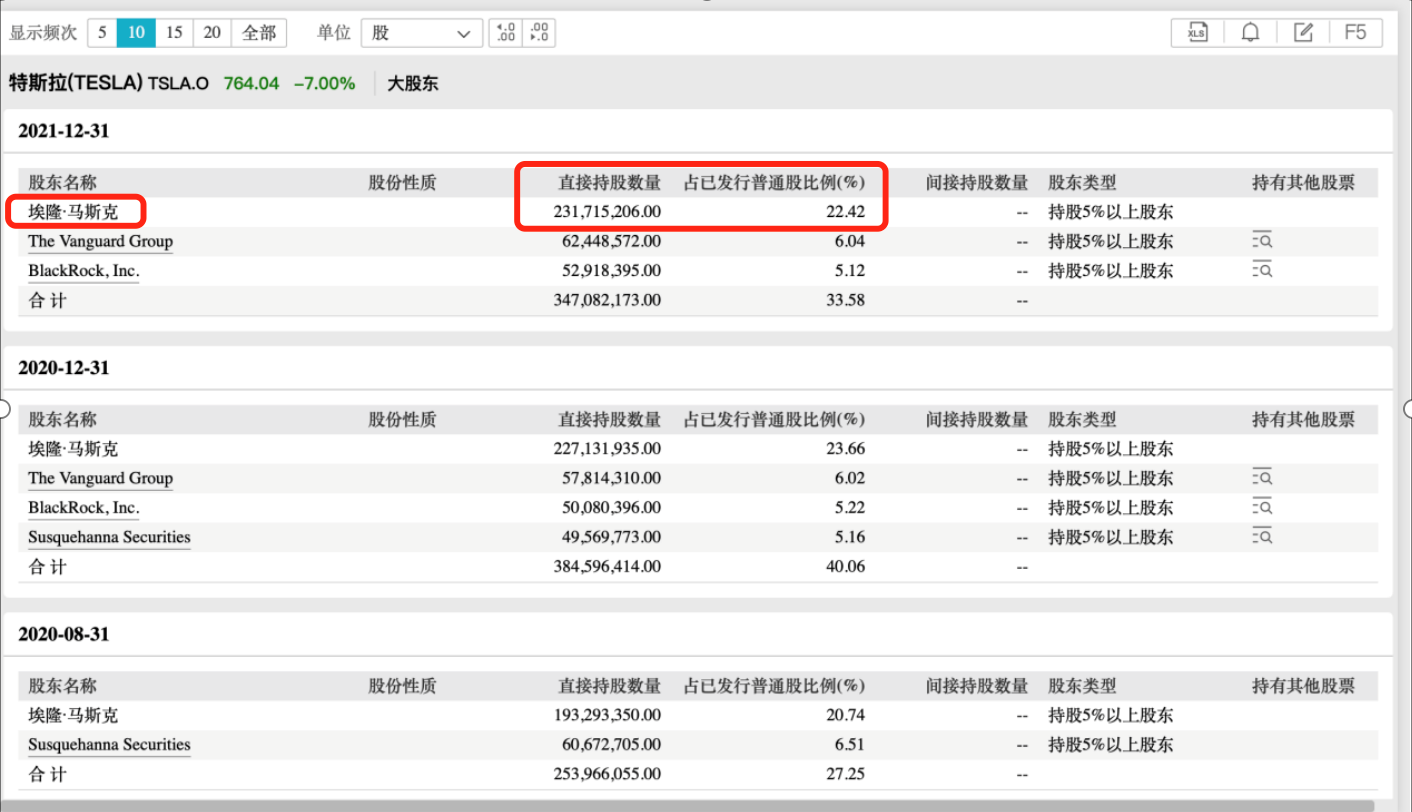The width and height of the screenshot is (1412, 812).
Task: View other holdings for 2020-12-31 Susquehanna row
Action: point(1262,537)
